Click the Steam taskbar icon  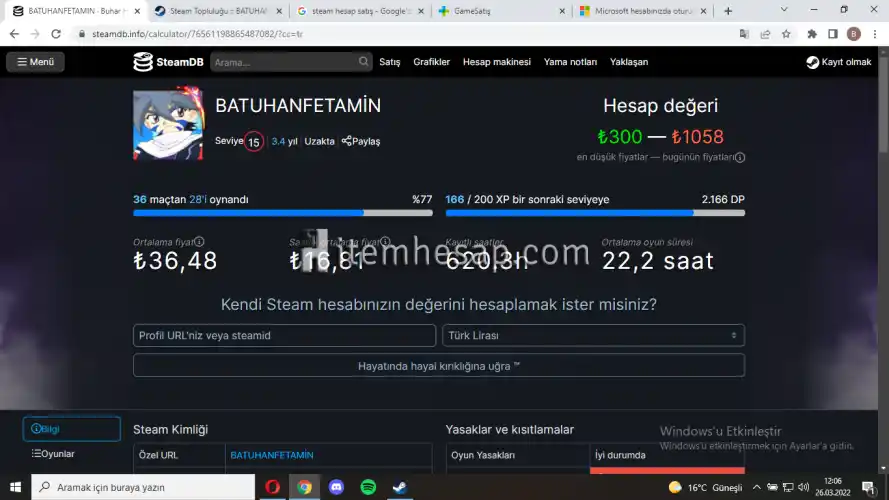tap(398, 487)
